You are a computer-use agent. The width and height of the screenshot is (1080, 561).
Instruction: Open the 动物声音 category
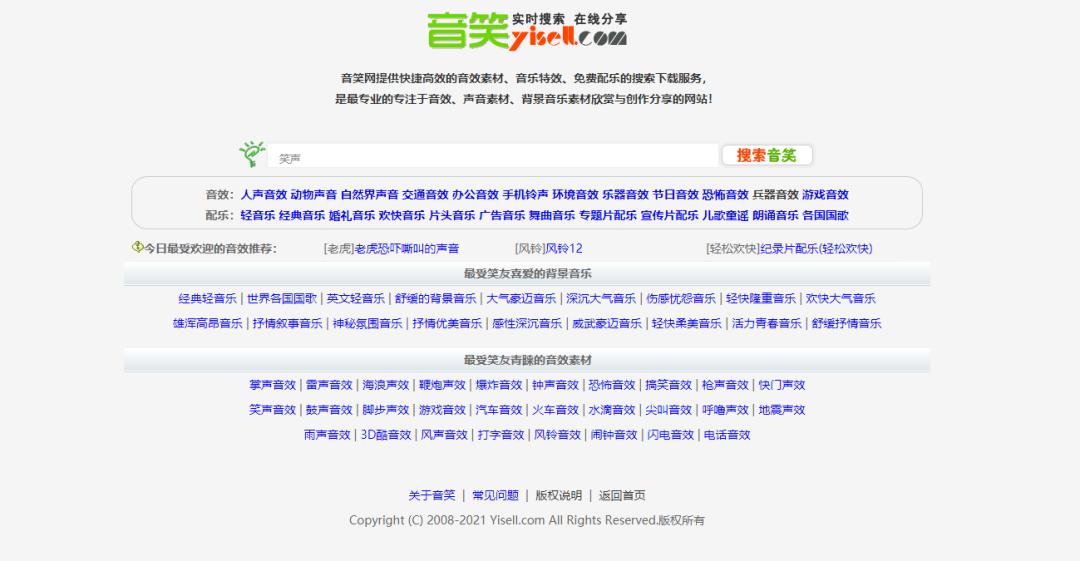(313, 194)
